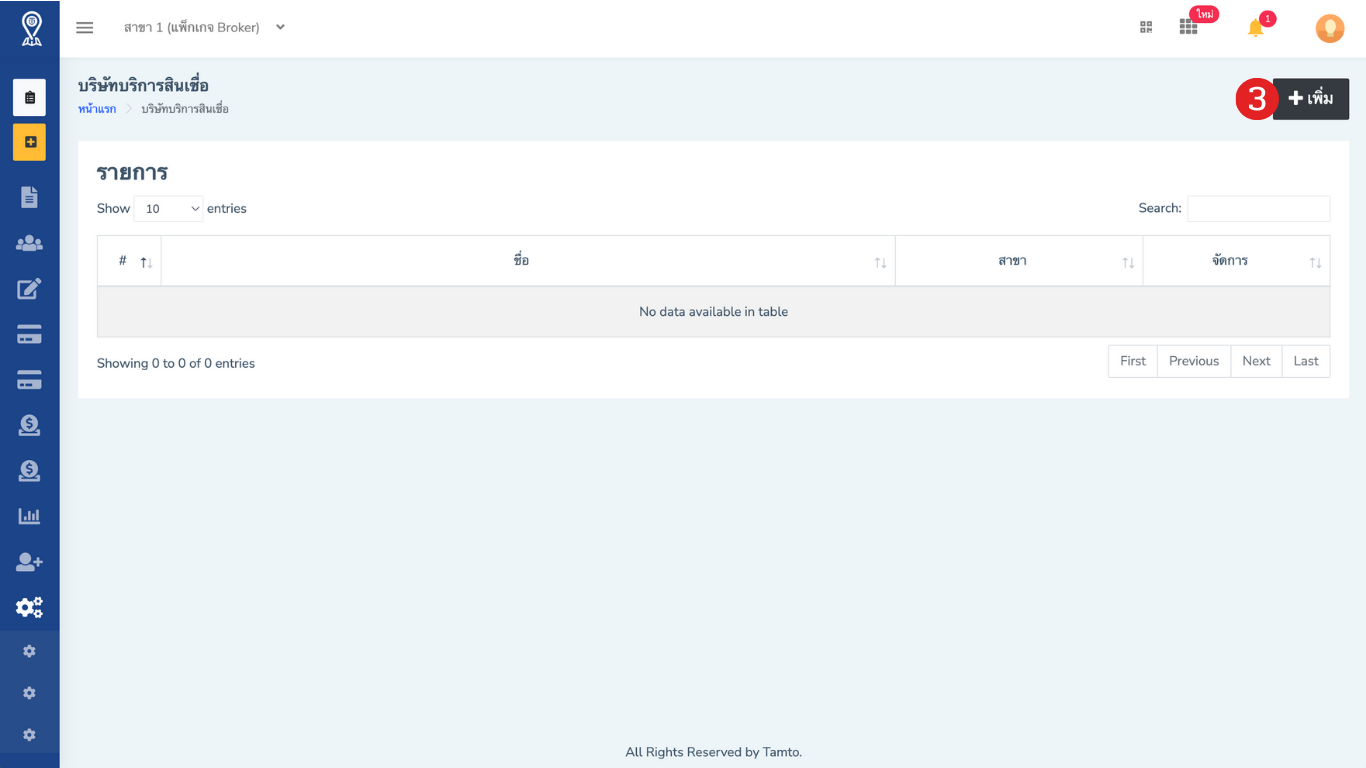Sort table by the # column
This screenshot has height=768, width=1366.
(x=129, y=261)
